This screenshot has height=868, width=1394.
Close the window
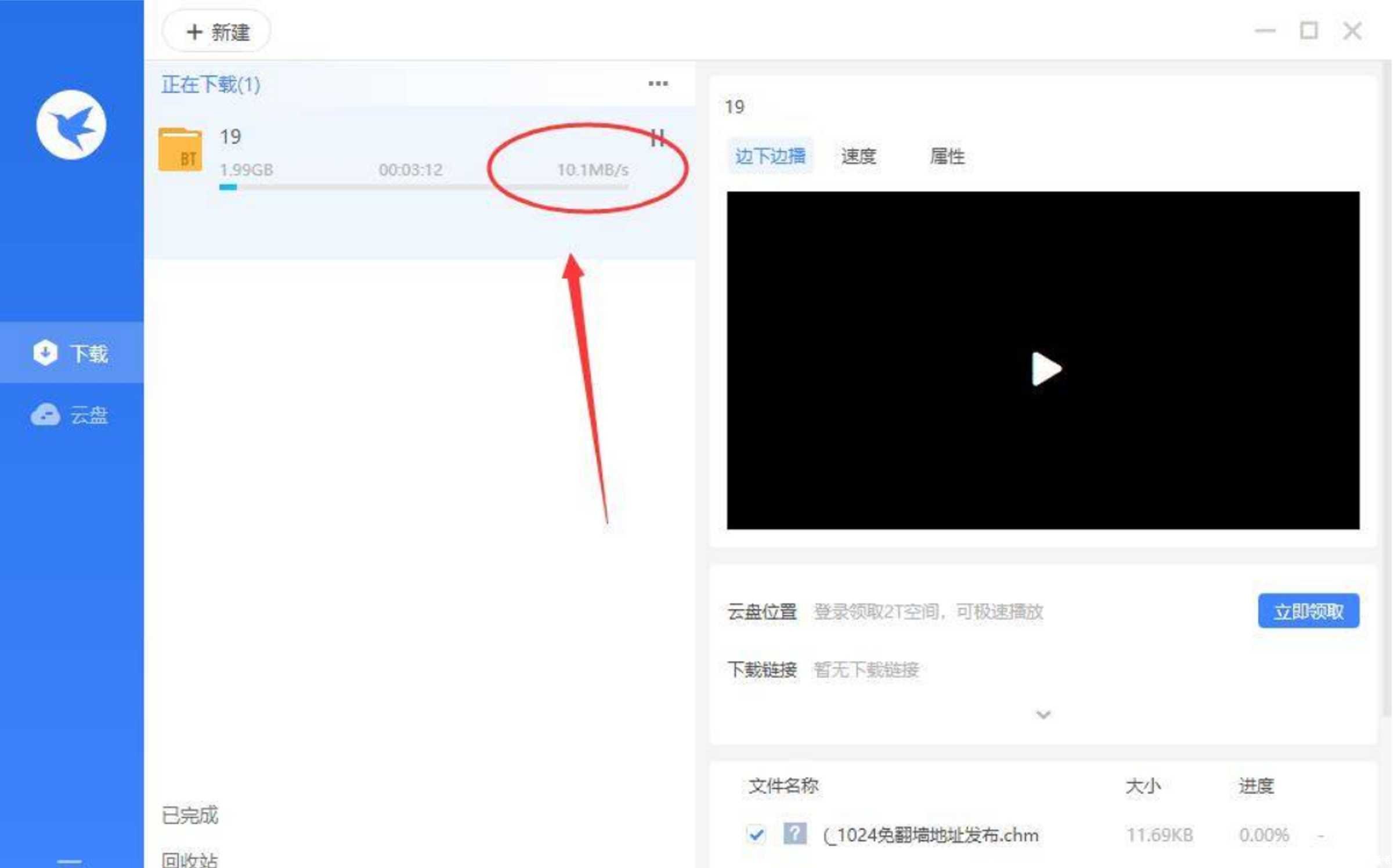[1352, 30]
